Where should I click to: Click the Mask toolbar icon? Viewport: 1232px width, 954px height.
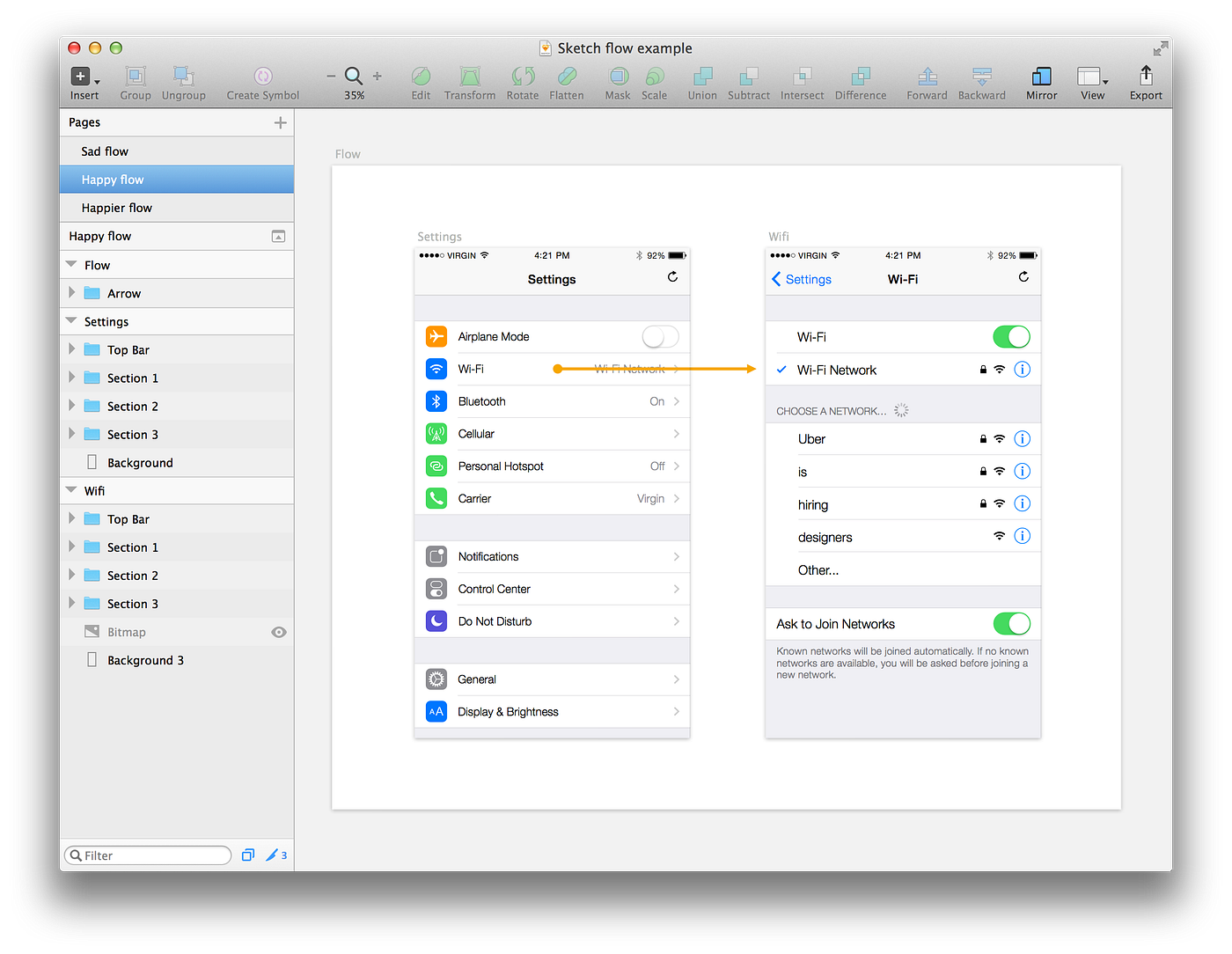coord(618,79)
